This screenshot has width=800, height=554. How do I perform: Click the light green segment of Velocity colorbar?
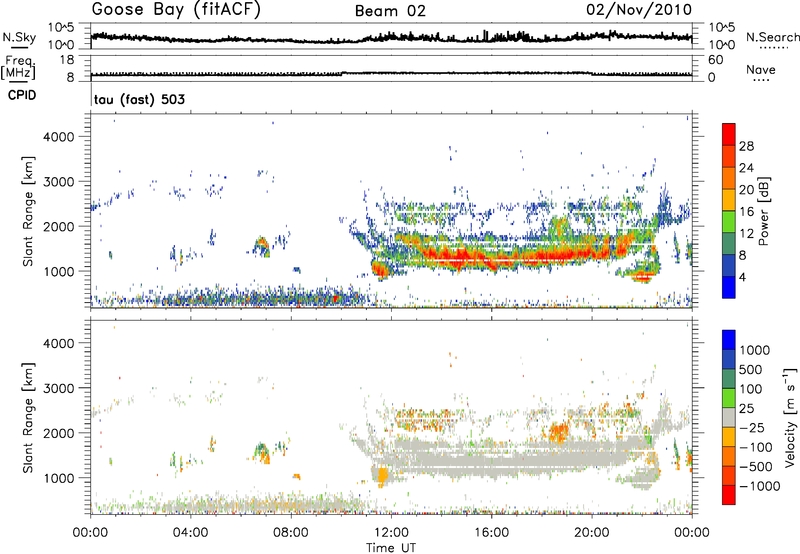click(x=729, y=398)
